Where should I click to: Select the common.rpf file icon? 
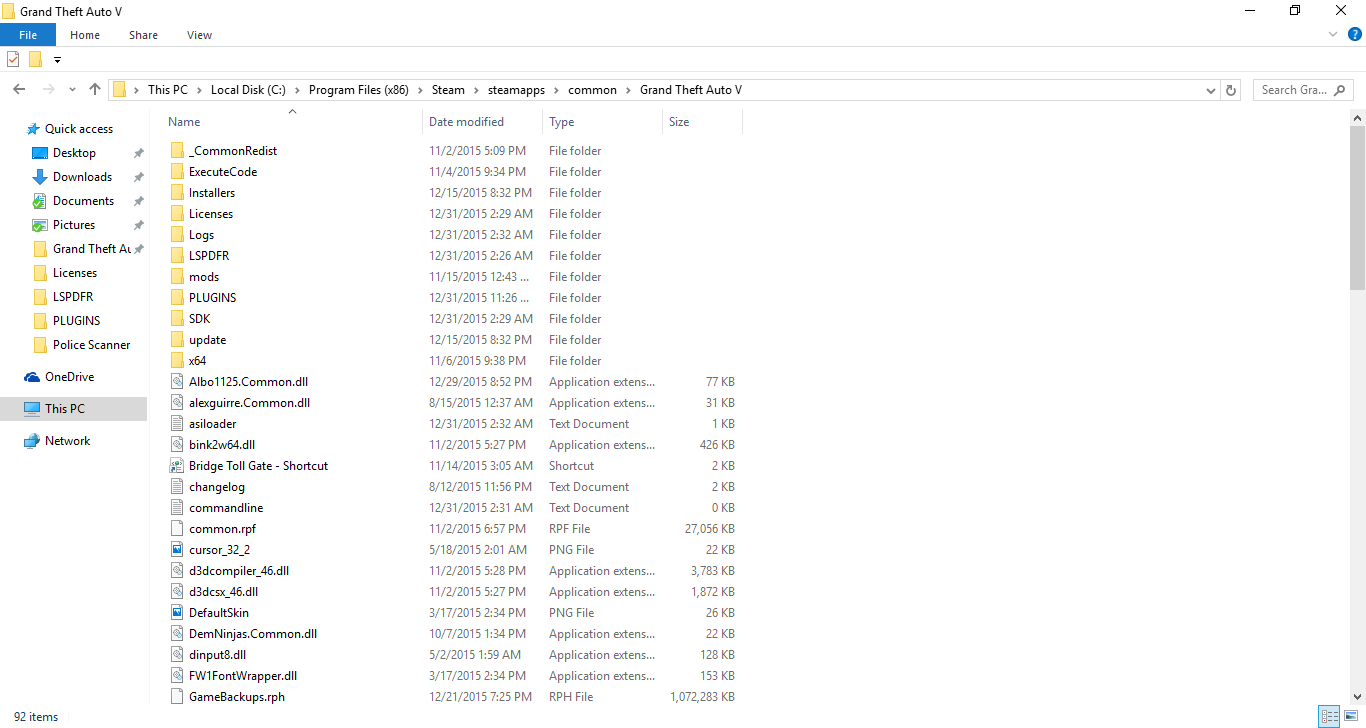pos(177,529)
